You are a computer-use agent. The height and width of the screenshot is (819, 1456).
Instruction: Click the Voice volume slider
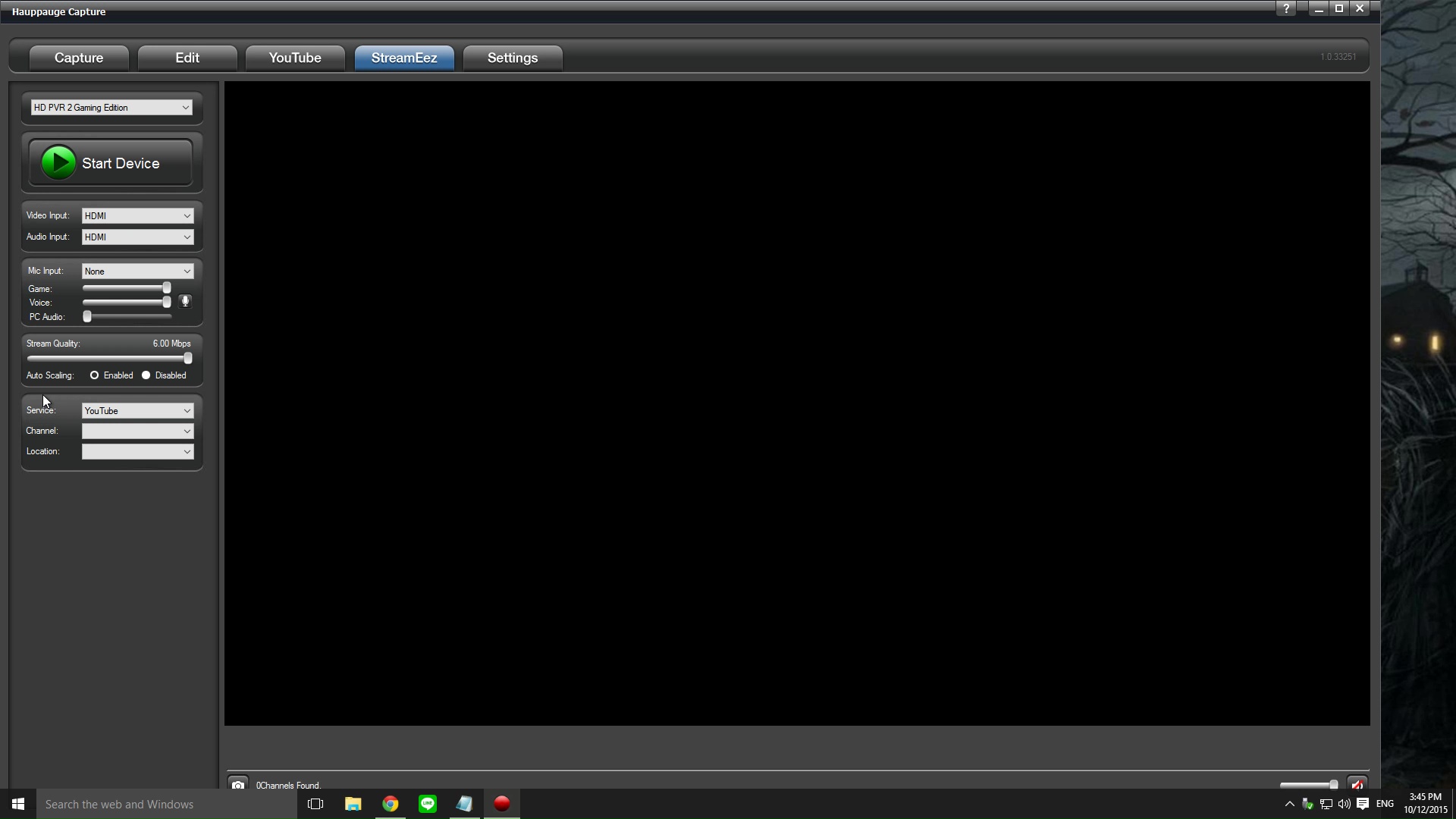click(127, 302)
